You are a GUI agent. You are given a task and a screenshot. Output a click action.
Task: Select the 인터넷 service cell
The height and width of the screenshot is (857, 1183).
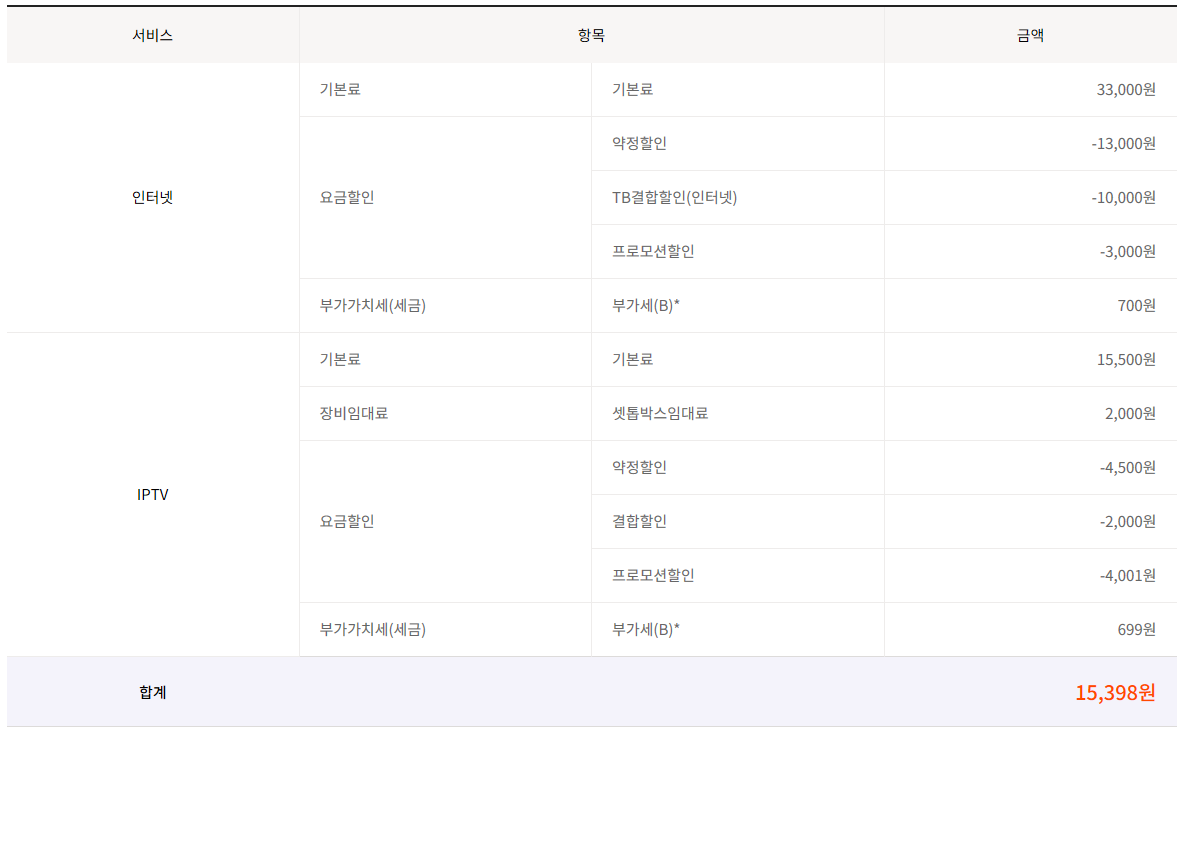point(152,197)
